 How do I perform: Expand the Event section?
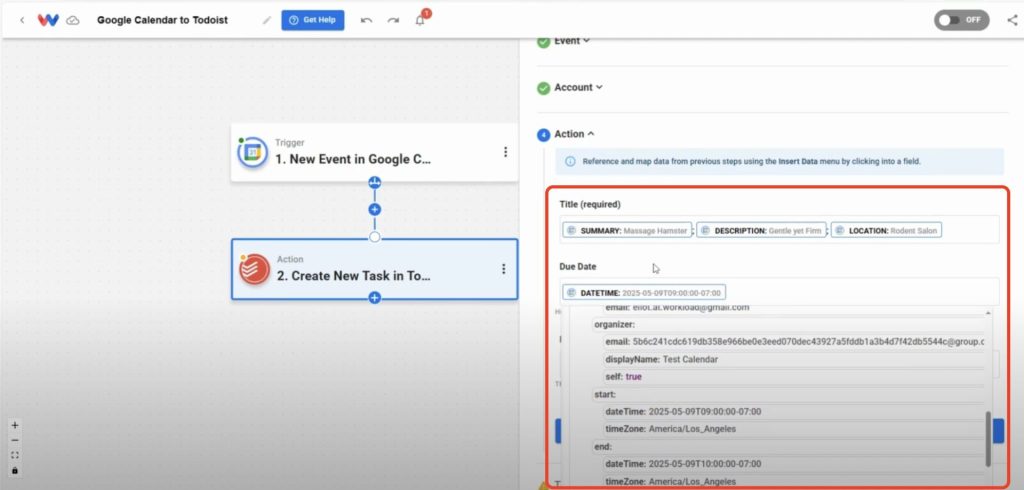[x=571, y=41]
